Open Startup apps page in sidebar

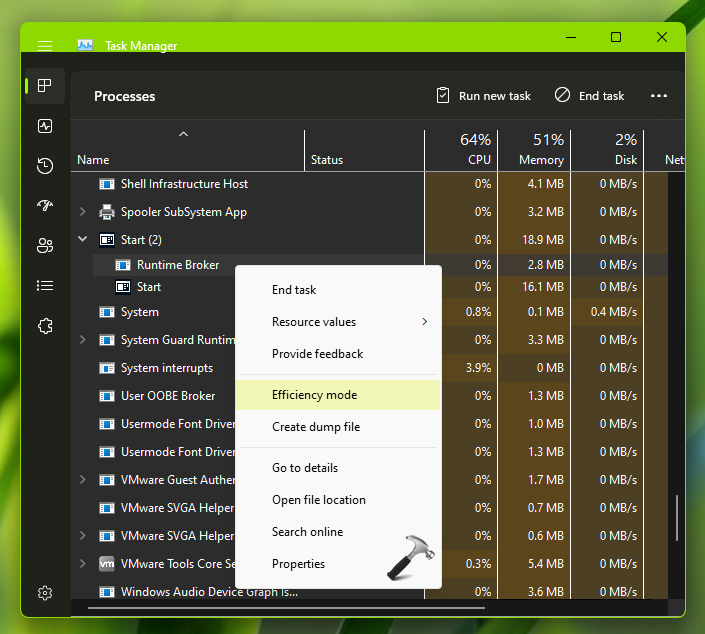point(45,206)
